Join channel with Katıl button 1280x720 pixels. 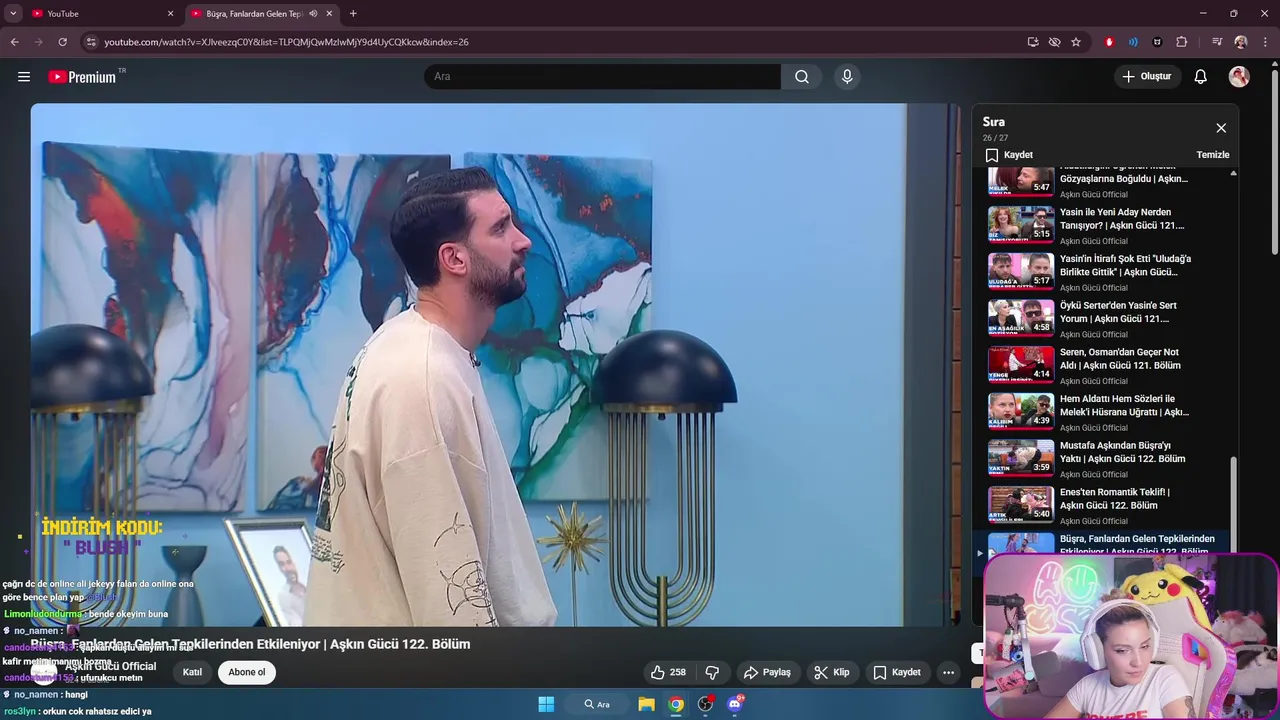[192, 672]
